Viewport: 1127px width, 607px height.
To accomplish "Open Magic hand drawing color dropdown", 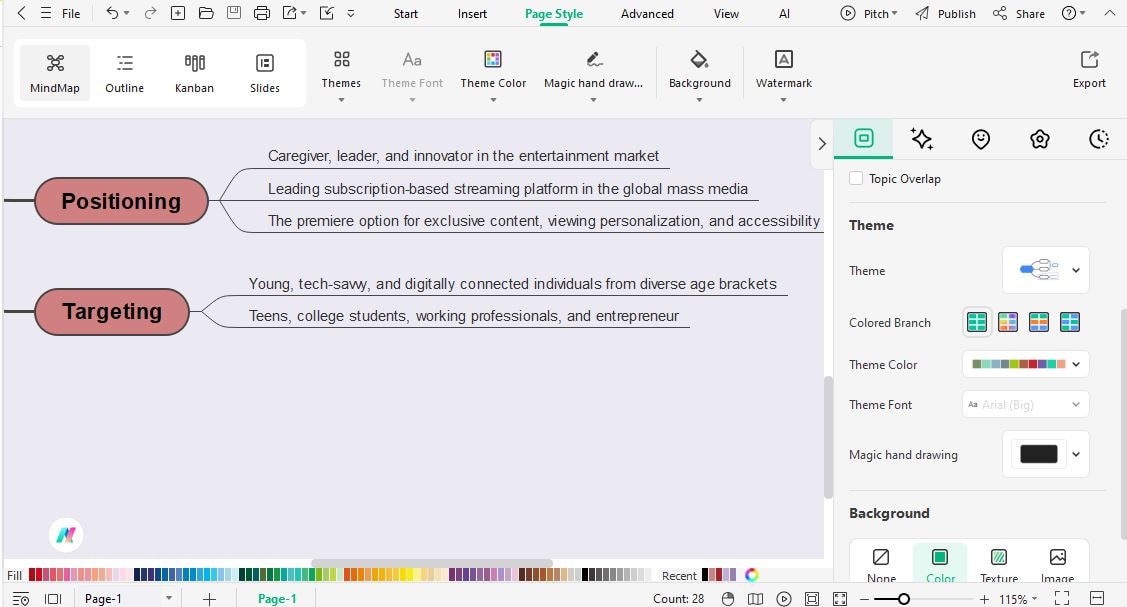I will pyautogui.click(x=1046, y=454).
